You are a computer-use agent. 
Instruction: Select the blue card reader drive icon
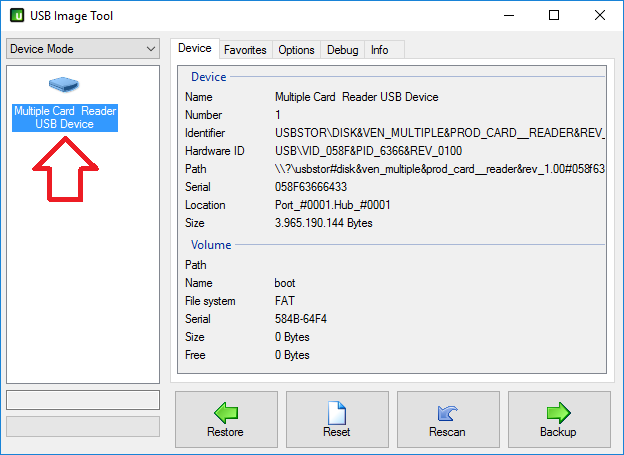[x=64, y=84]
